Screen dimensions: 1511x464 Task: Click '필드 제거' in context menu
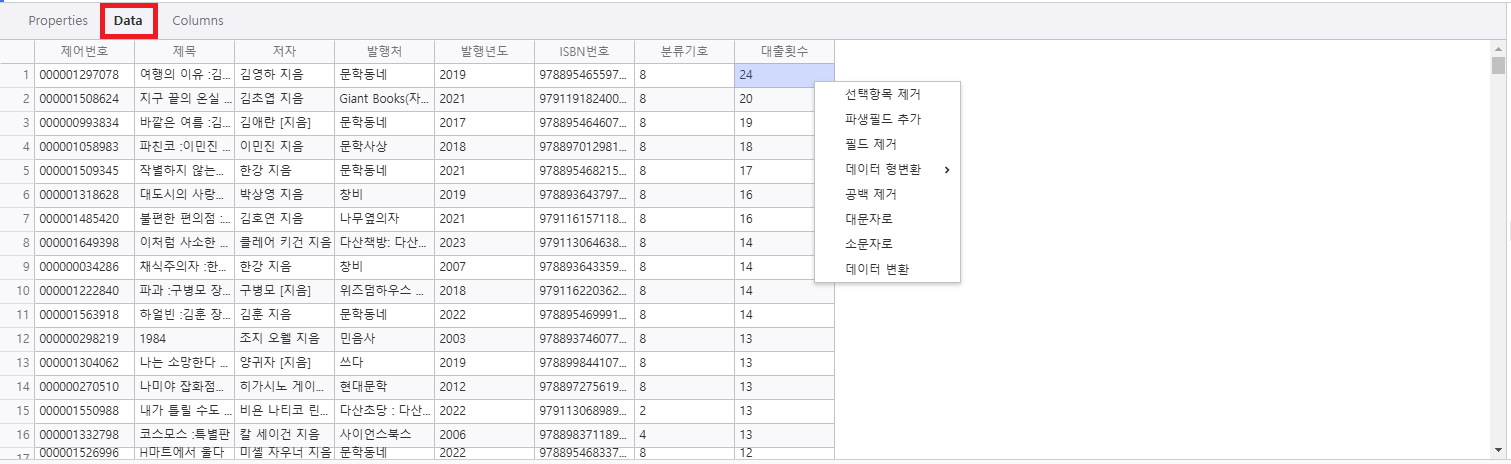[x=870, y=145]
